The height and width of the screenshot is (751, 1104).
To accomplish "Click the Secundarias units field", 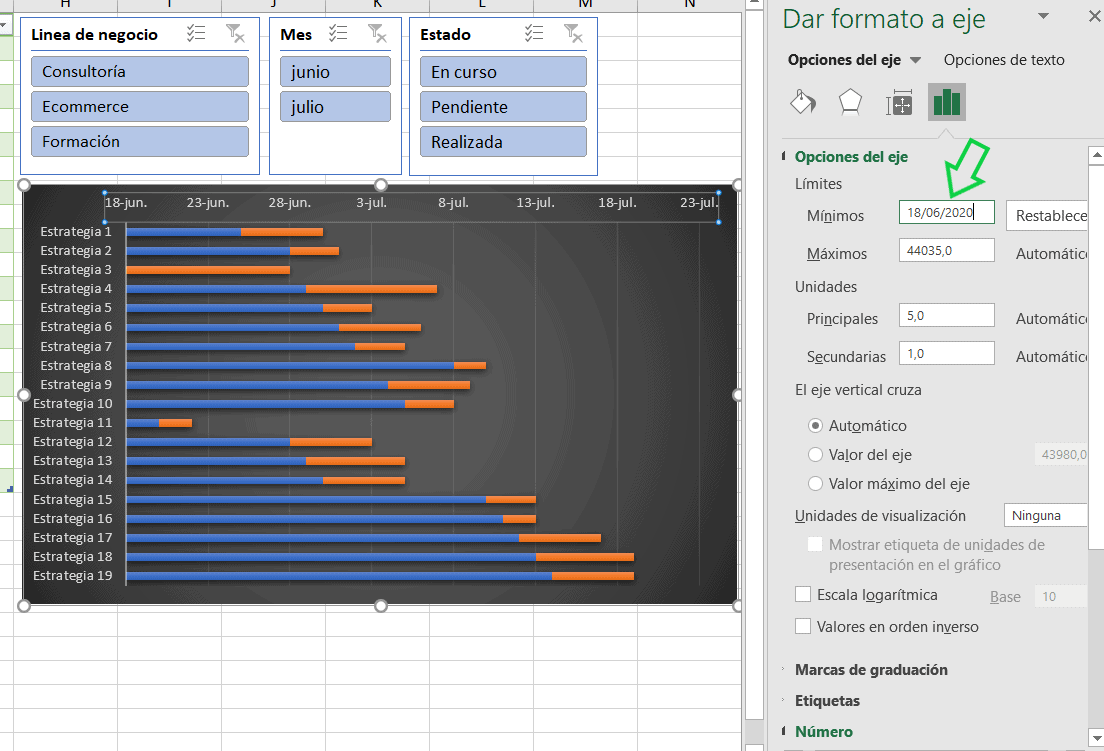I will (946, 353).
